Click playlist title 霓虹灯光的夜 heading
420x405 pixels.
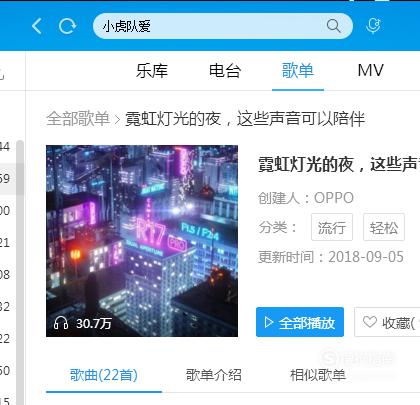pos(339,164)
